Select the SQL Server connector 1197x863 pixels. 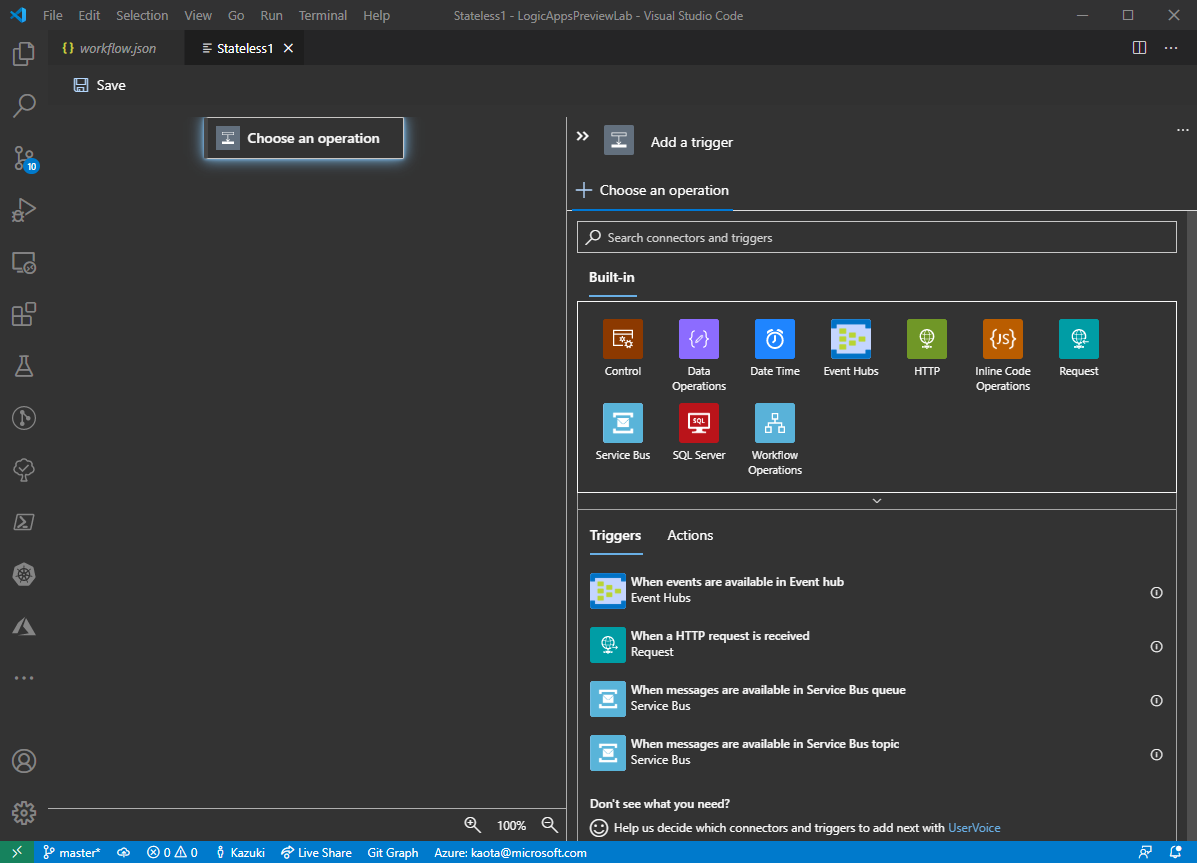[x=699, y=433]
